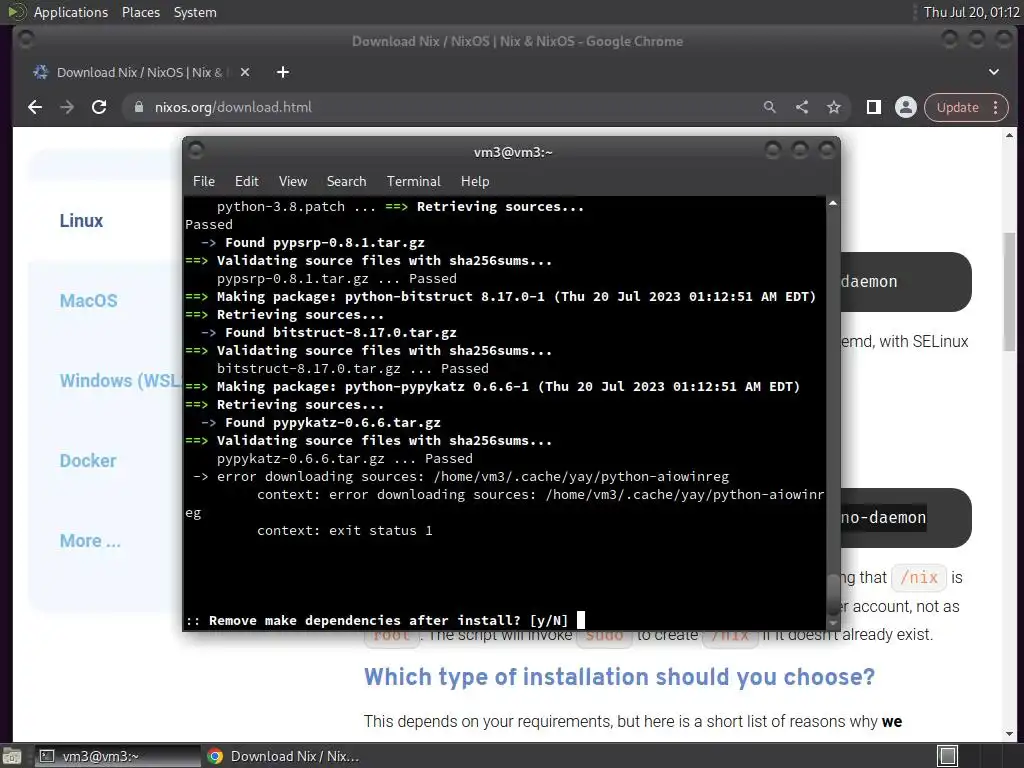The height and width of the screenshot is (768, 1024).
Task: Go back in the Chrome browser
Action: [35, 107]
